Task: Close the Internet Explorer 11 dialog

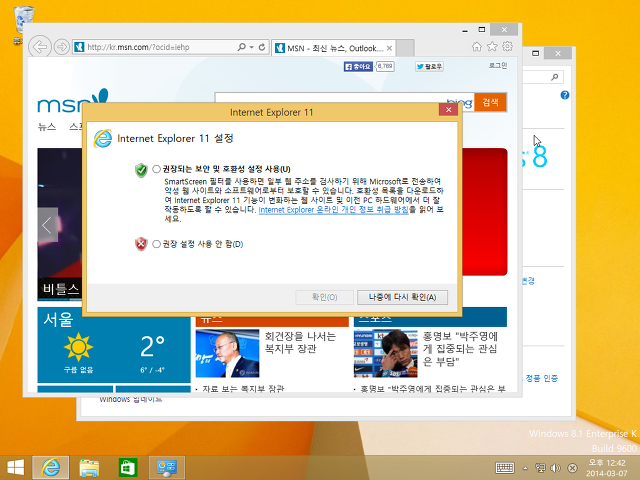Action: point(448,110)
